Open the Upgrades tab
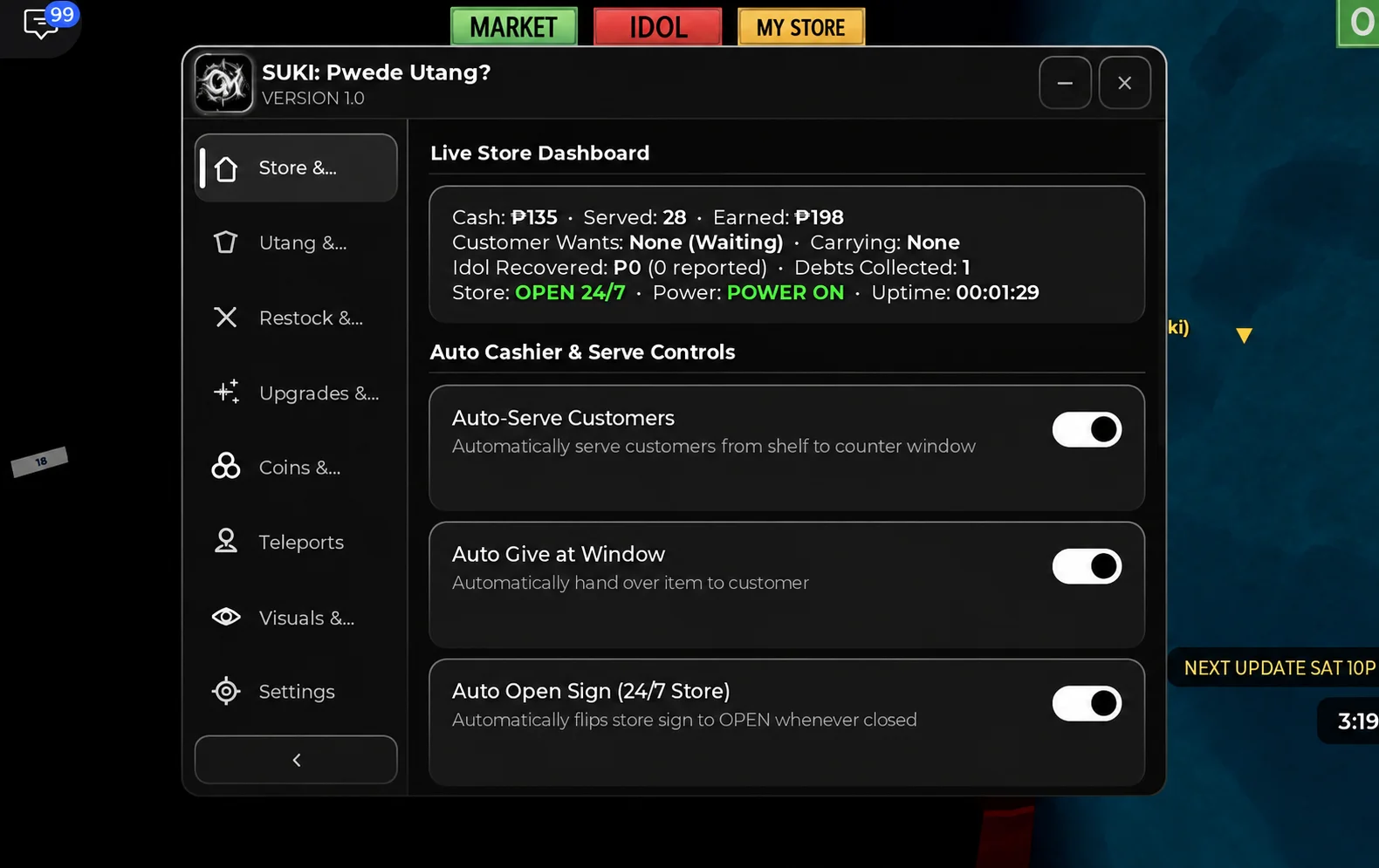1379x868 pixels. (319, 393)
